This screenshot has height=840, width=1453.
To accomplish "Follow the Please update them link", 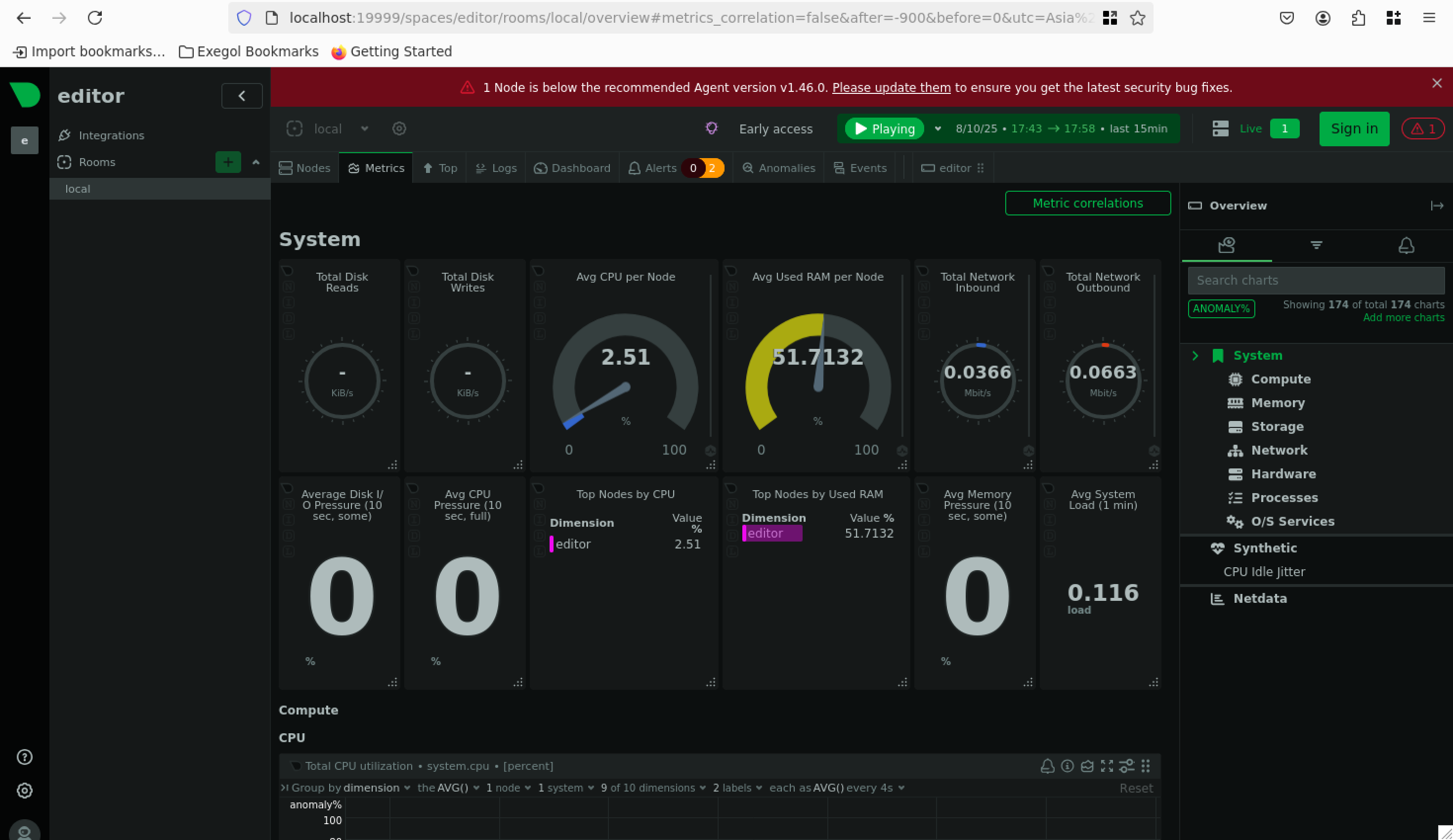I will (x=891, y=87).
